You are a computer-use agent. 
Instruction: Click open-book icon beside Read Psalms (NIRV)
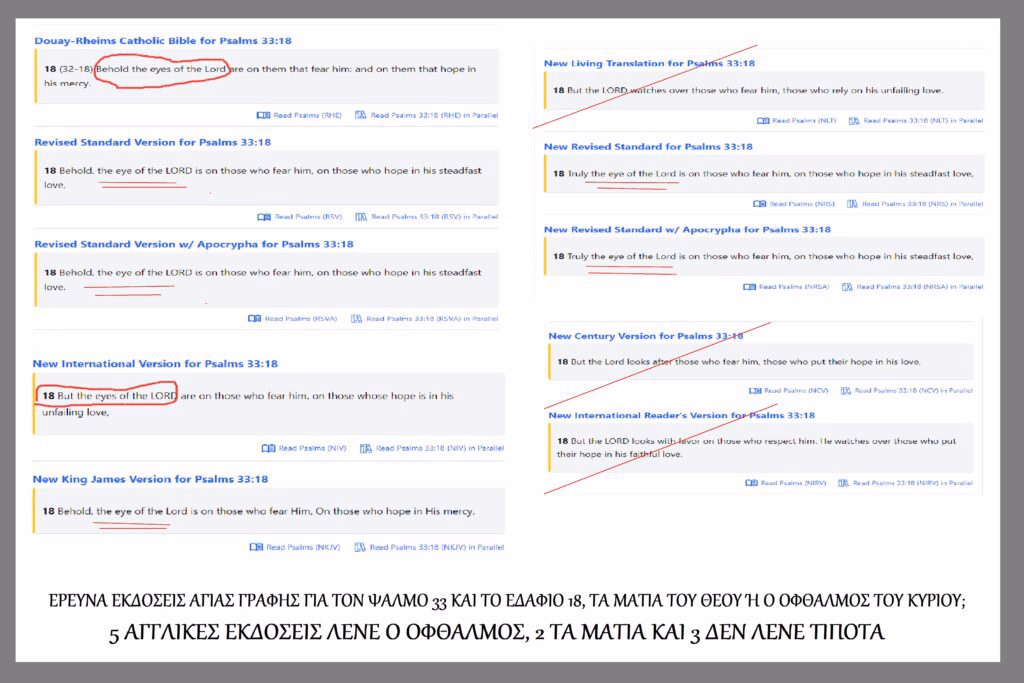(752, 484)
